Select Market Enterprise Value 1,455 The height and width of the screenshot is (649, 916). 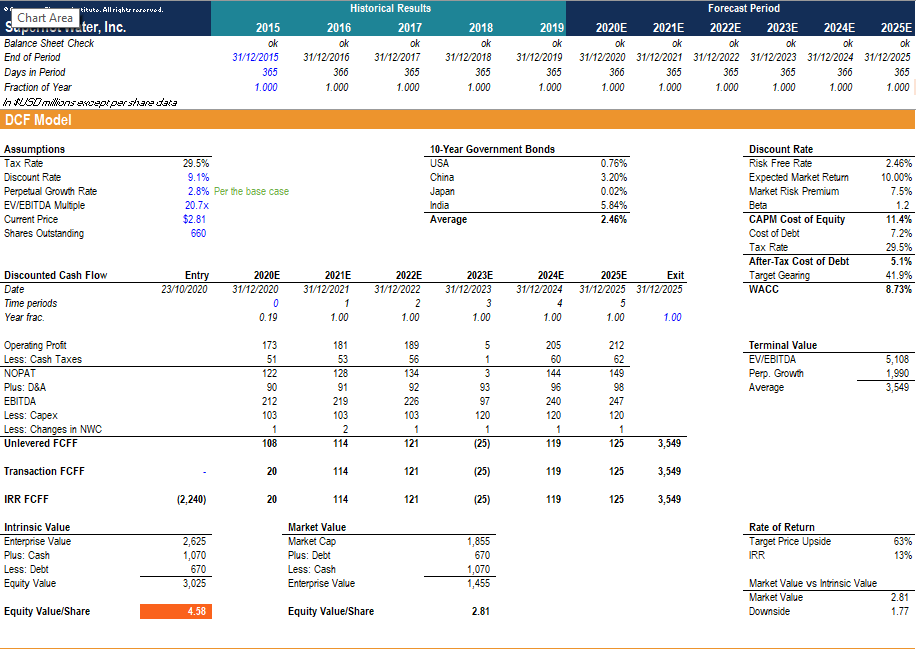[478, 584]
